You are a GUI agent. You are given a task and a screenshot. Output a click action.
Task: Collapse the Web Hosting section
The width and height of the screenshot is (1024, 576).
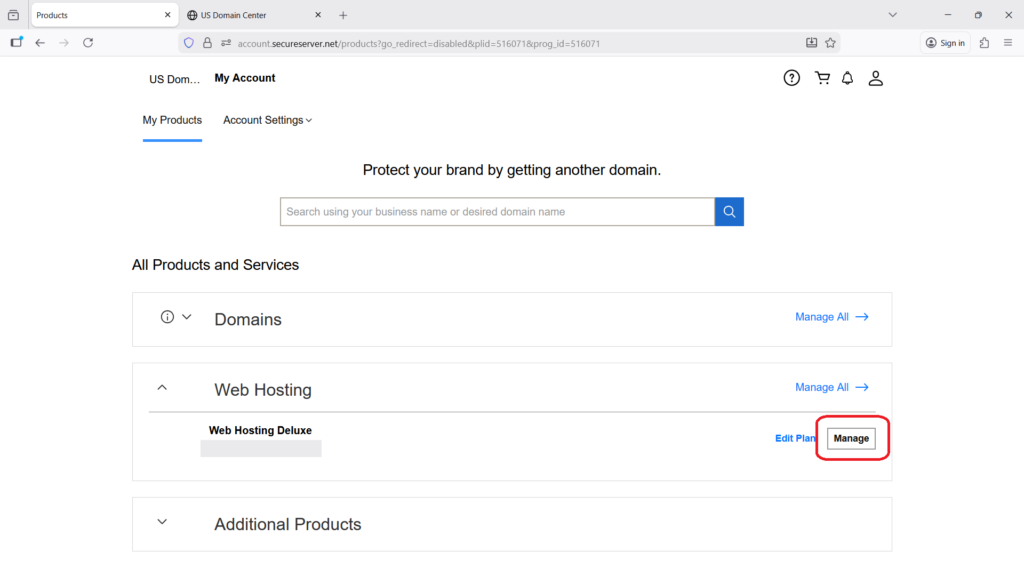click(x=163, y=388)
